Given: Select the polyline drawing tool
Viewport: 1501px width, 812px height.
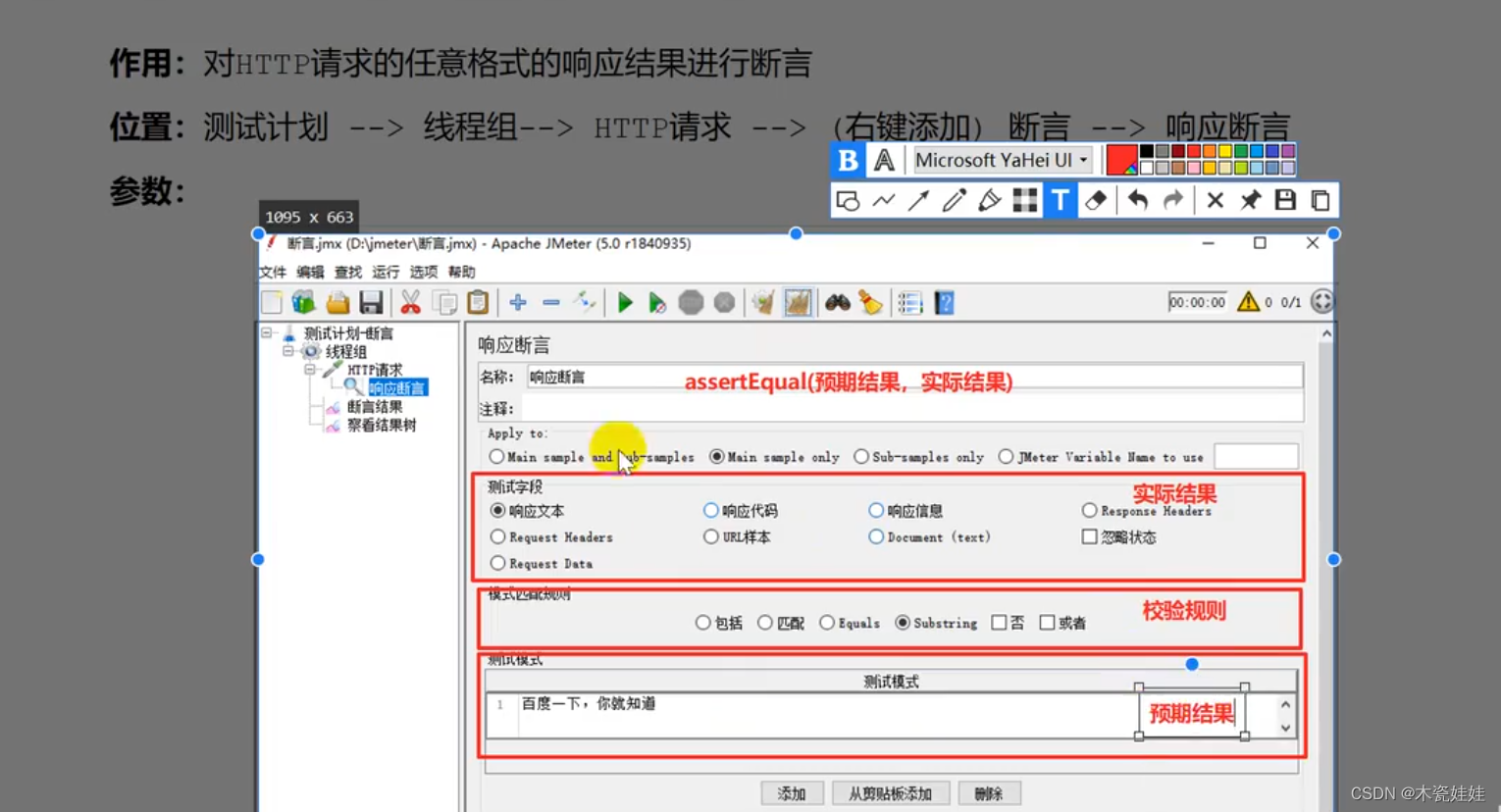Looking at the screenshot, I should click(x=884, y=201).
